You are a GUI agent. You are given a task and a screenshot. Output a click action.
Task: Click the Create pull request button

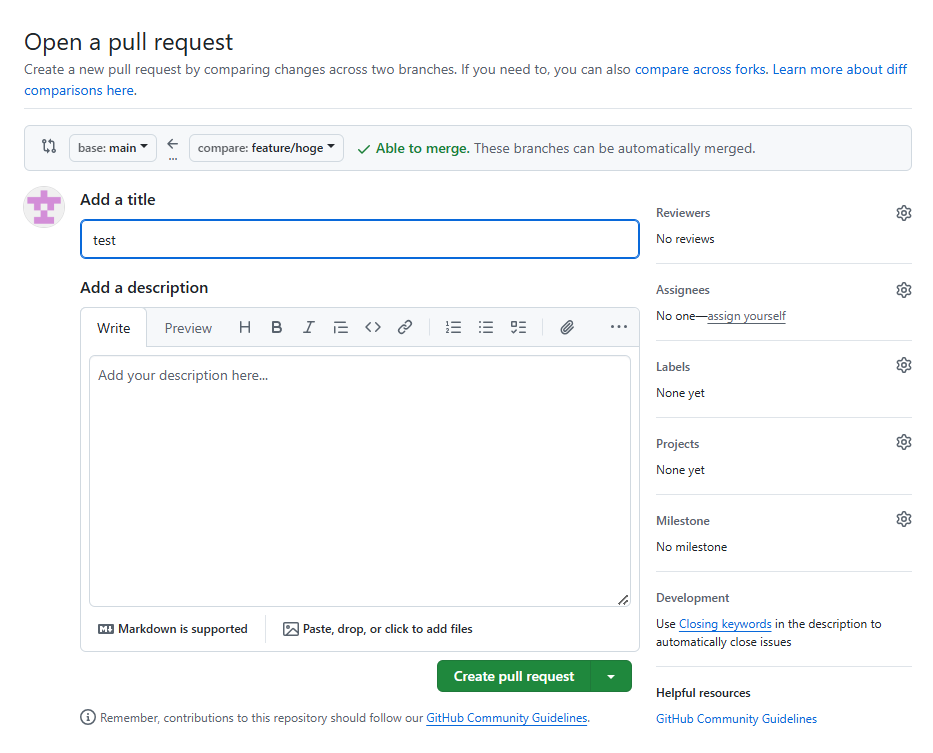(x=514, y=677)
